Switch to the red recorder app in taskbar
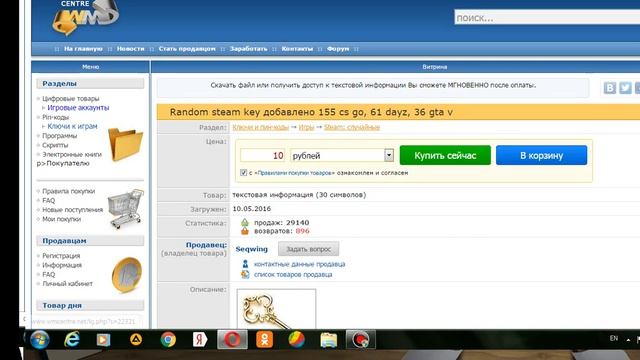 tap(360, 340)
